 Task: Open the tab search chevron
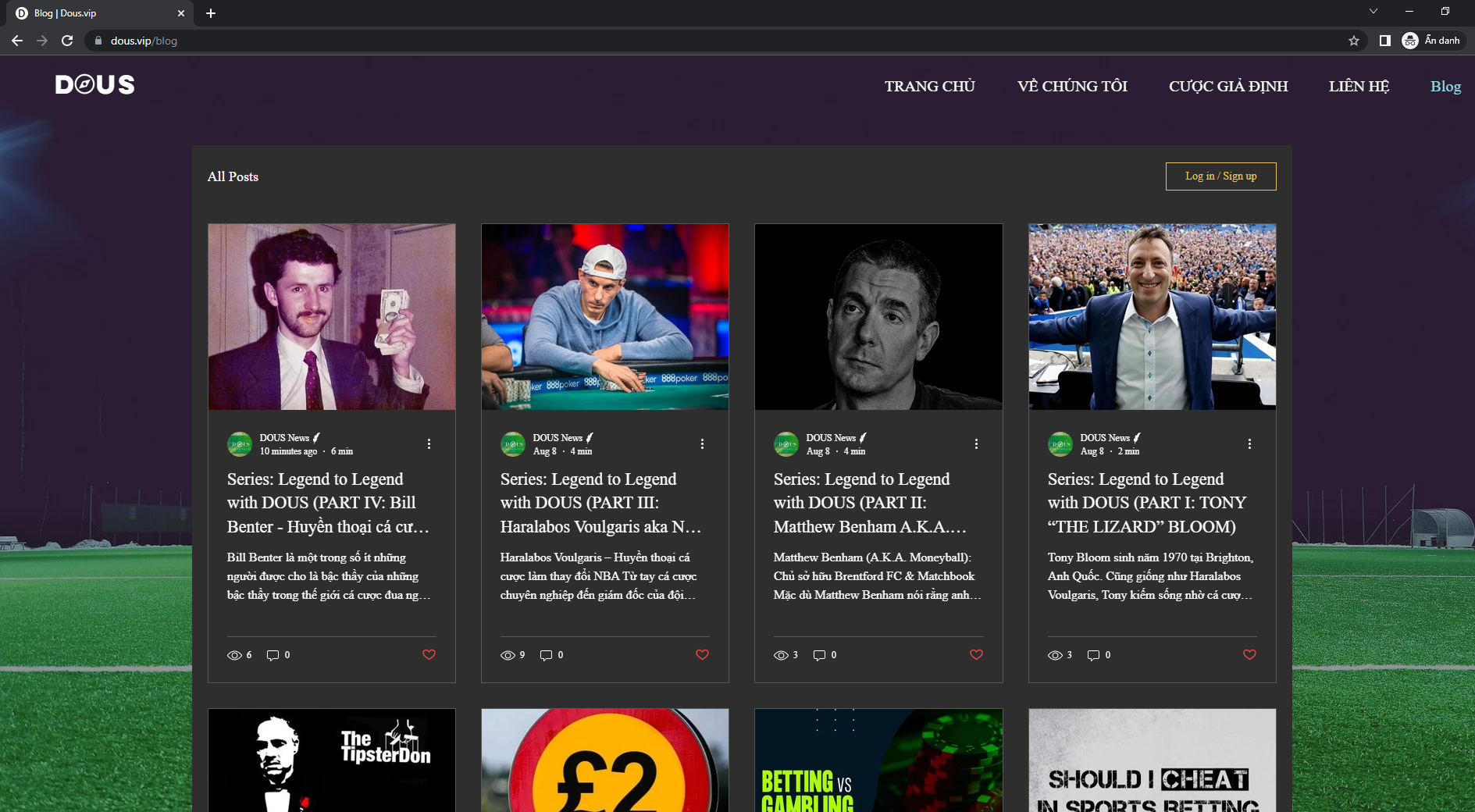click(1373, 12)
